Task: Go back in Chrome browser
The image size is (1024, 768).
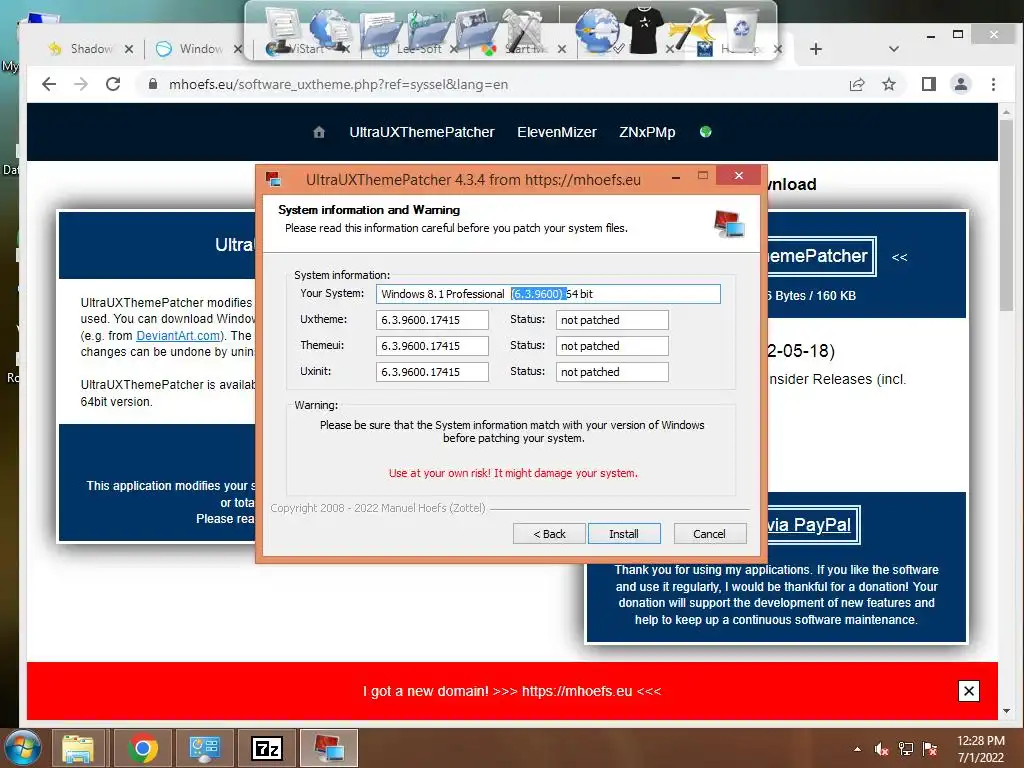Action: 49,84
